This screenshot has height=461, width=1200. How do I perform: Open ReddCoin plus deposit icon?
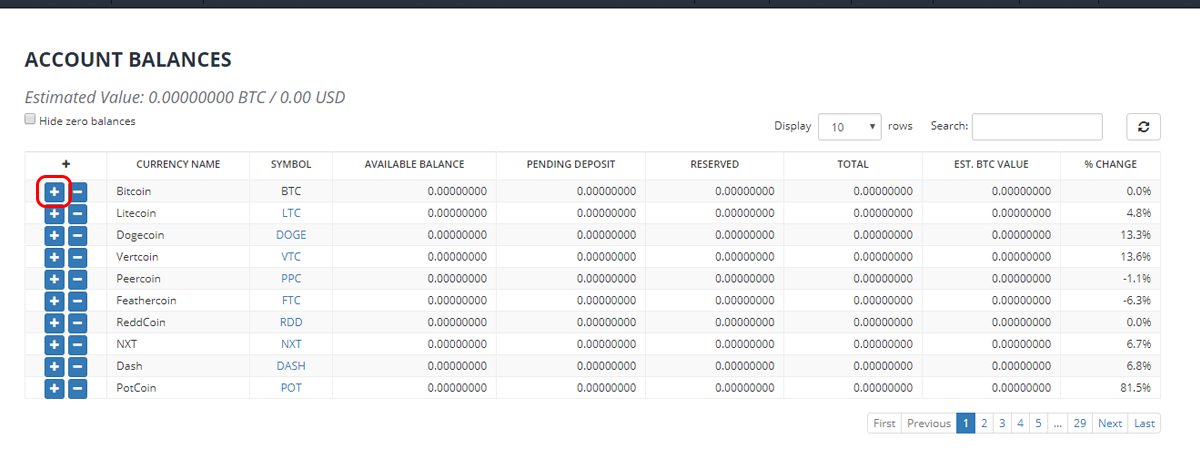54,323
